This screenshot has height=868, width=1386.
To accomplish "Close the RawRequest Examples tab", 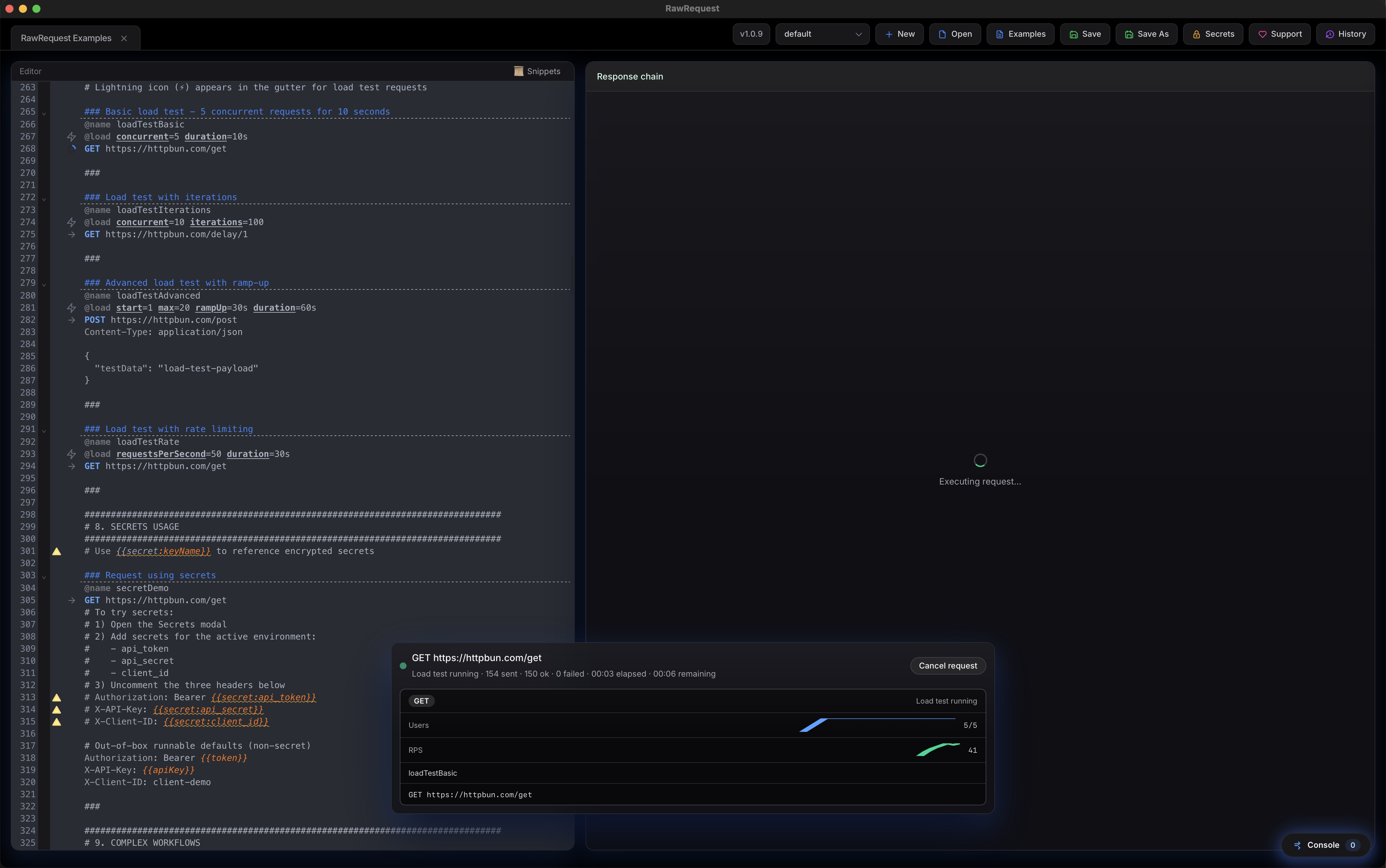I will coord(125,38).
